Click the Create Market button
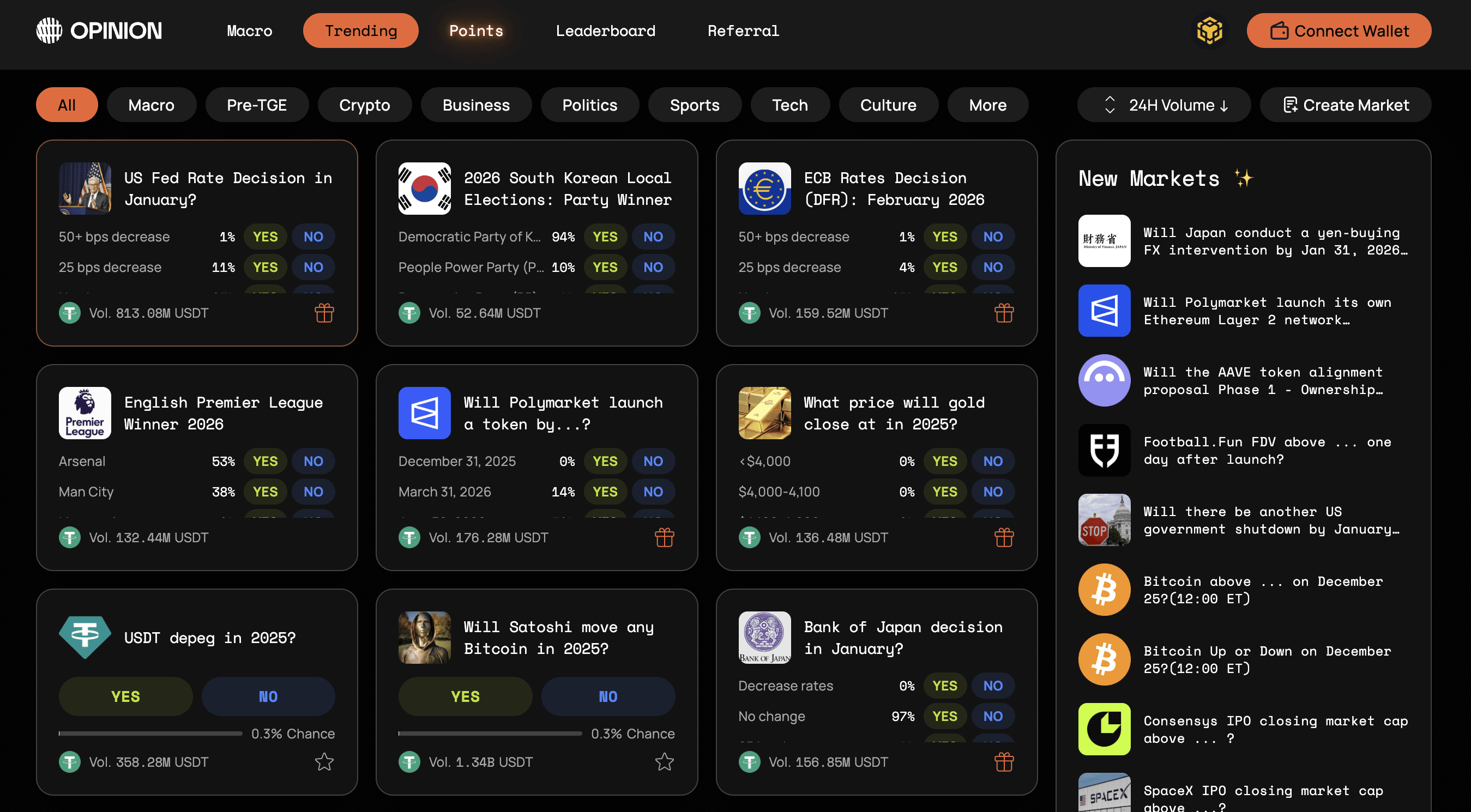This screenshot has width=1471, height=812. coord(1346,105)
